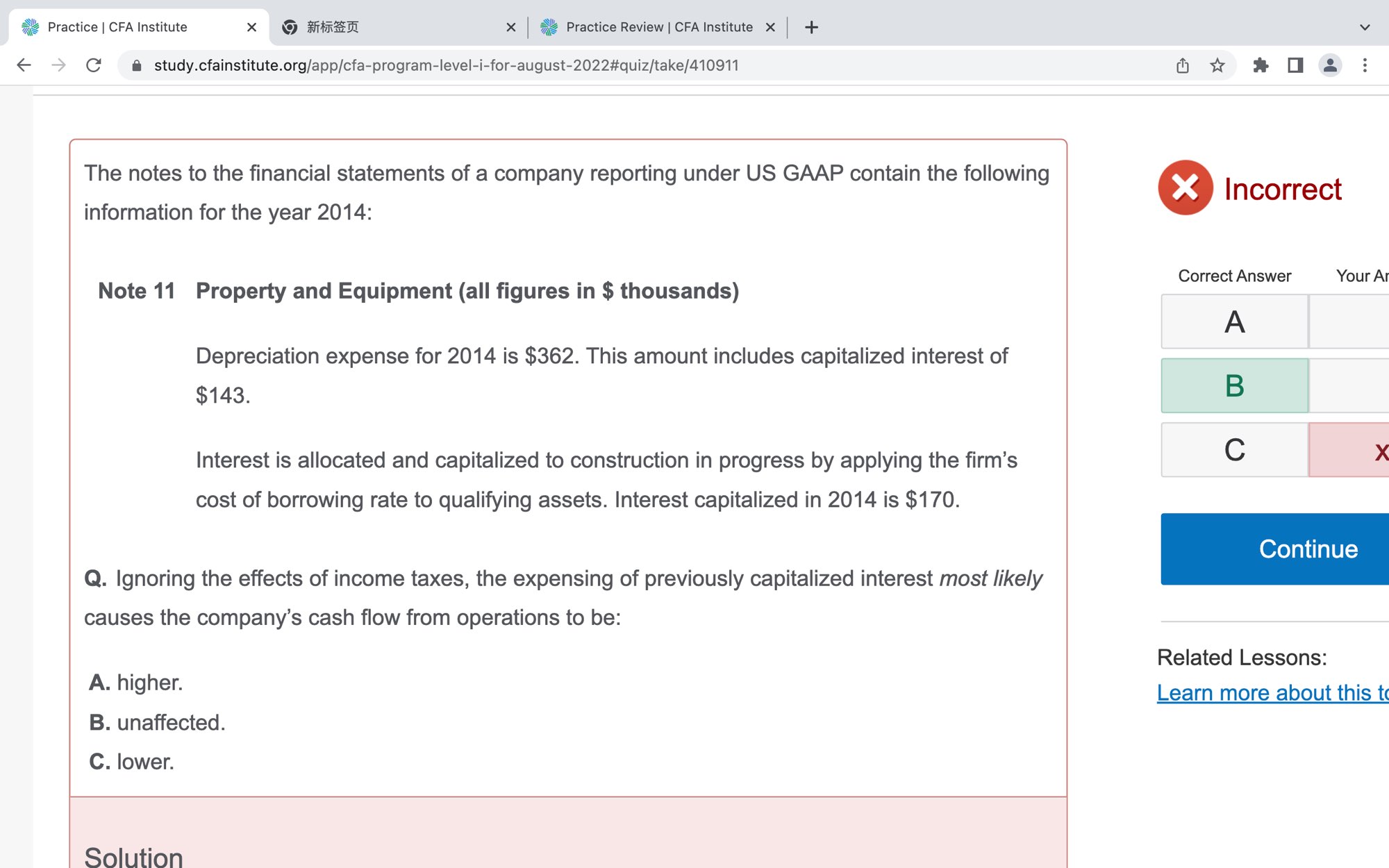Click the browser back arrow
This screenshot has width=1389, height=868.
coord(24,65)
